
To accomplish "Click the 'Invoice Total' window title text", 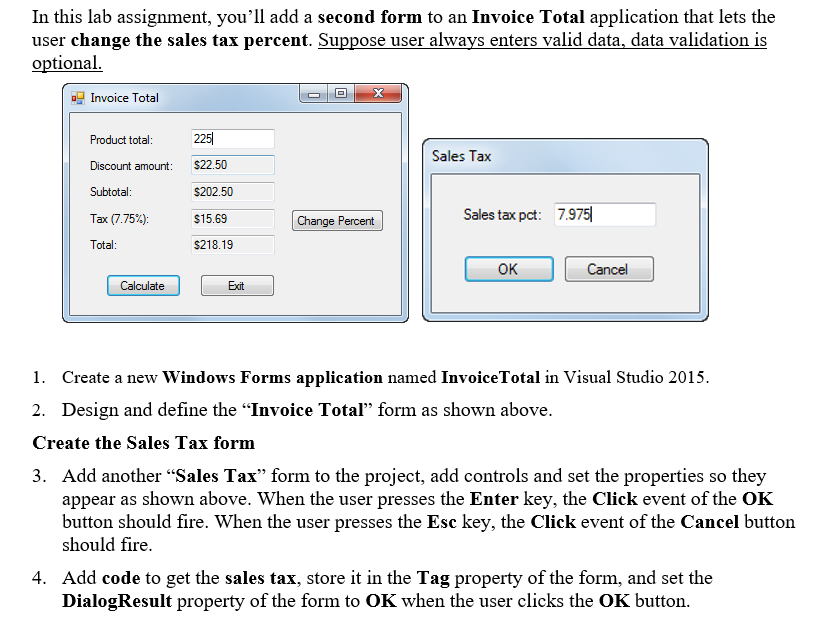I will [x=124, y=98].
